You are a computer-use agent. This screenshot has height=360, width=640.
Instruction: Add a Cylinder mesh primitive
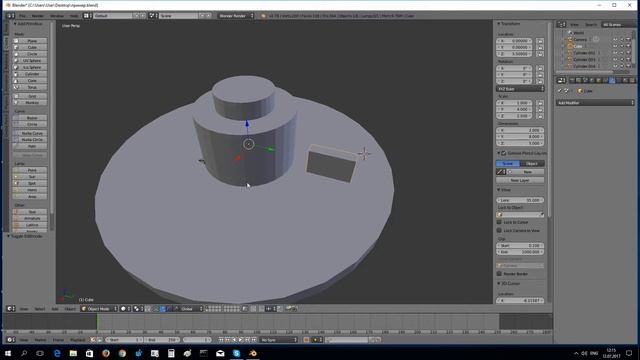click(30, 74)
